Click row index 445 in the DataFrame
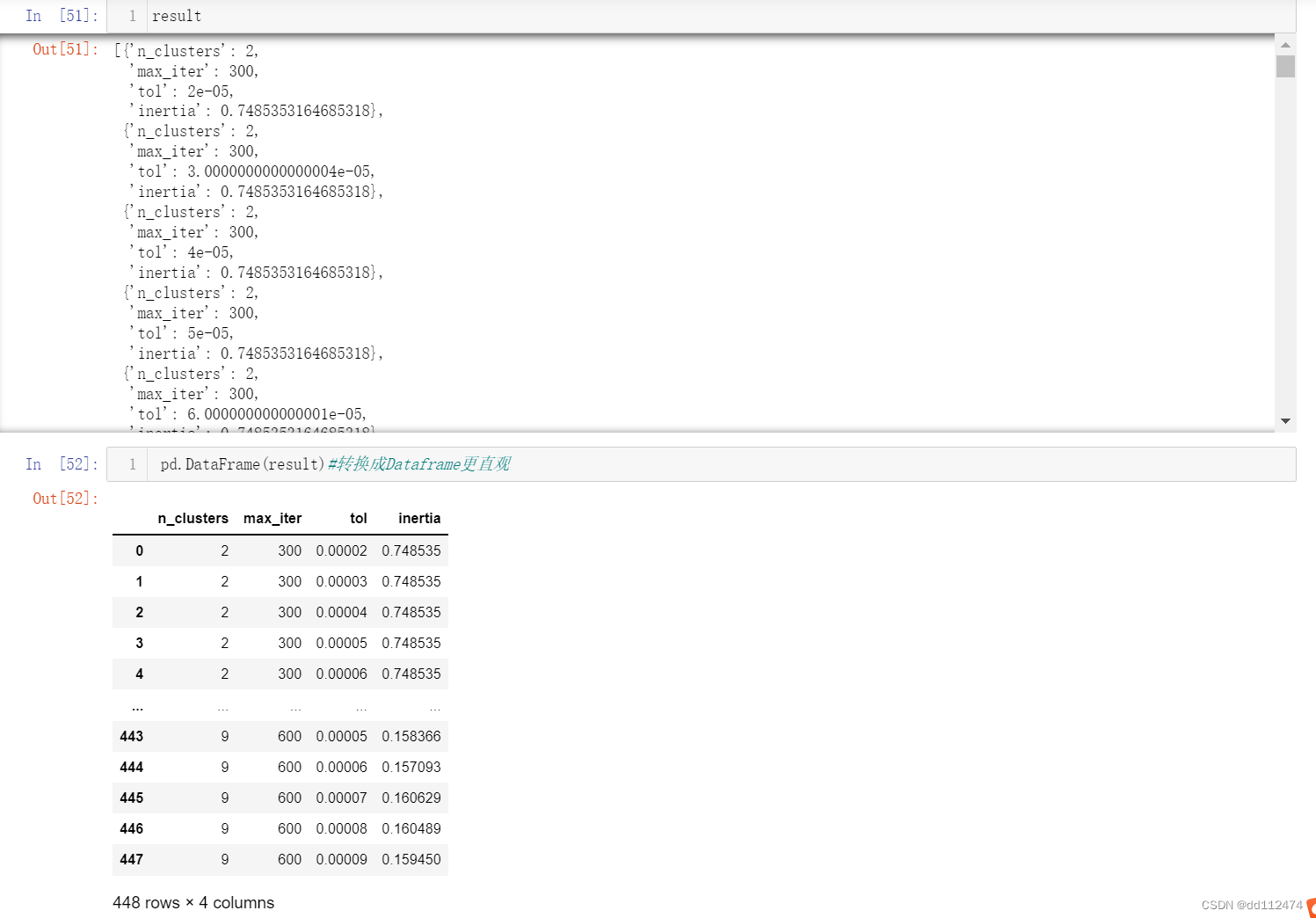 tap(132, 798)
